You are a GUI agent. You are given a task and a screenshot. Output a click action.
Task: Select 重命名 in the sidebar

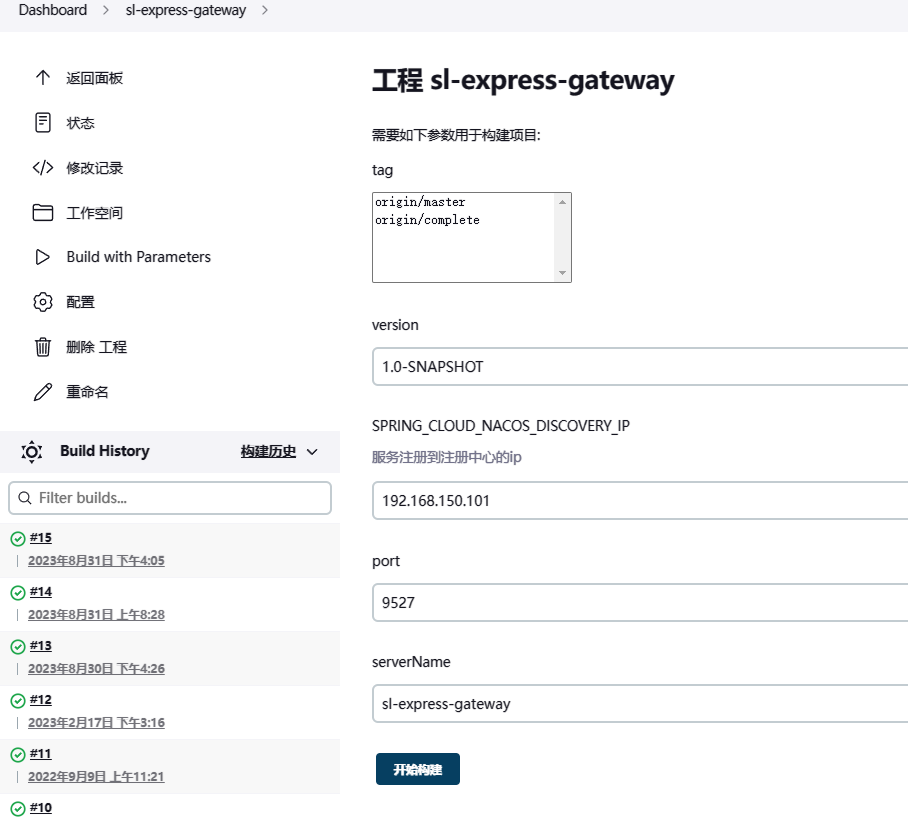(87, 392)
